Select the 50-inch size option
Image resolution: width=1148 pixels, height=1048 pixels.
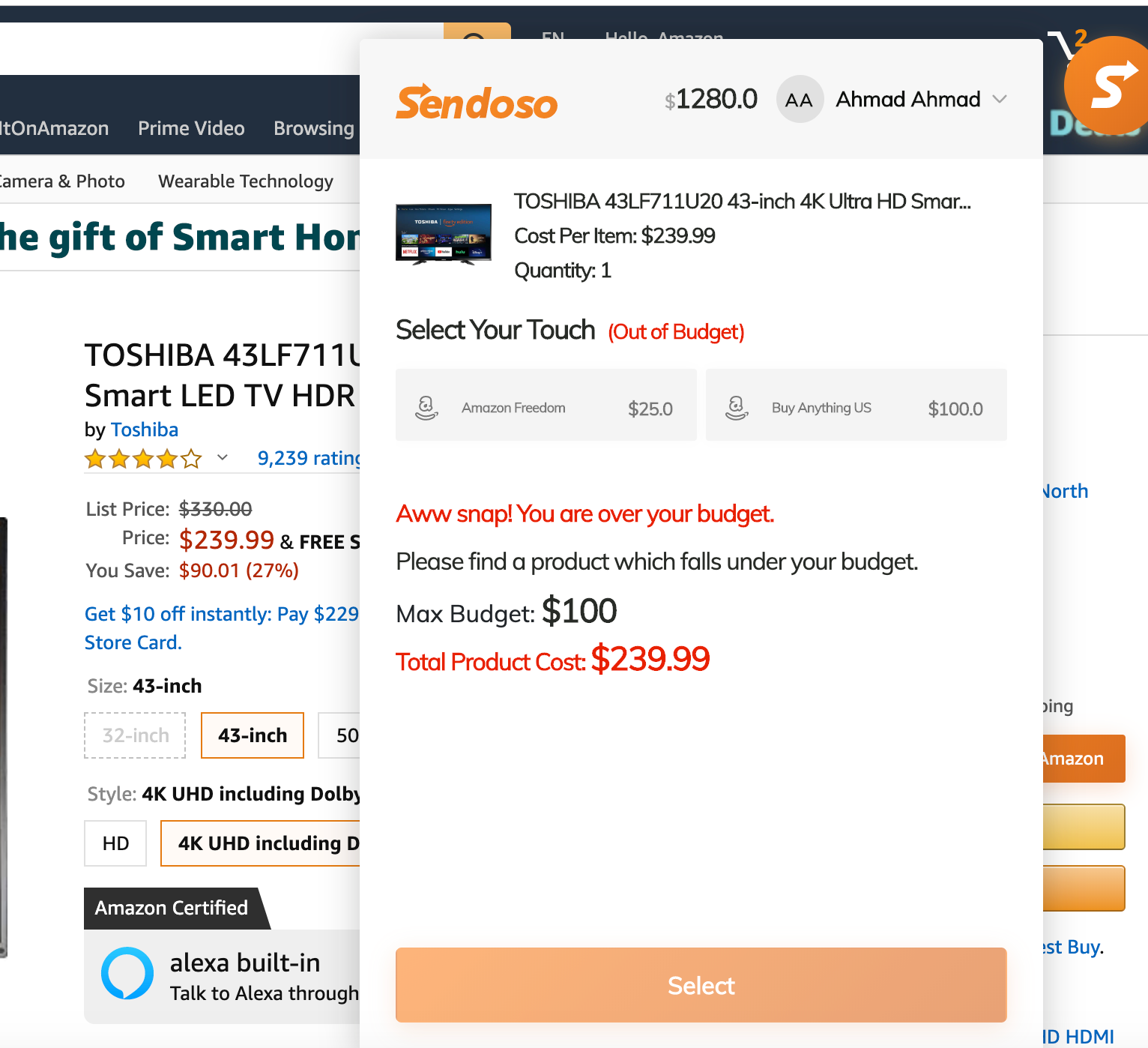pyautogui.click(x=346, y=735)
